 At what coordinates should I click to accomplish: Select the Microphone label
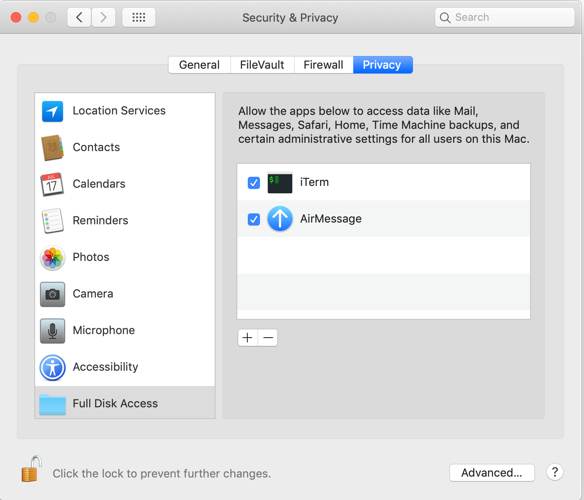coord(104,330)
